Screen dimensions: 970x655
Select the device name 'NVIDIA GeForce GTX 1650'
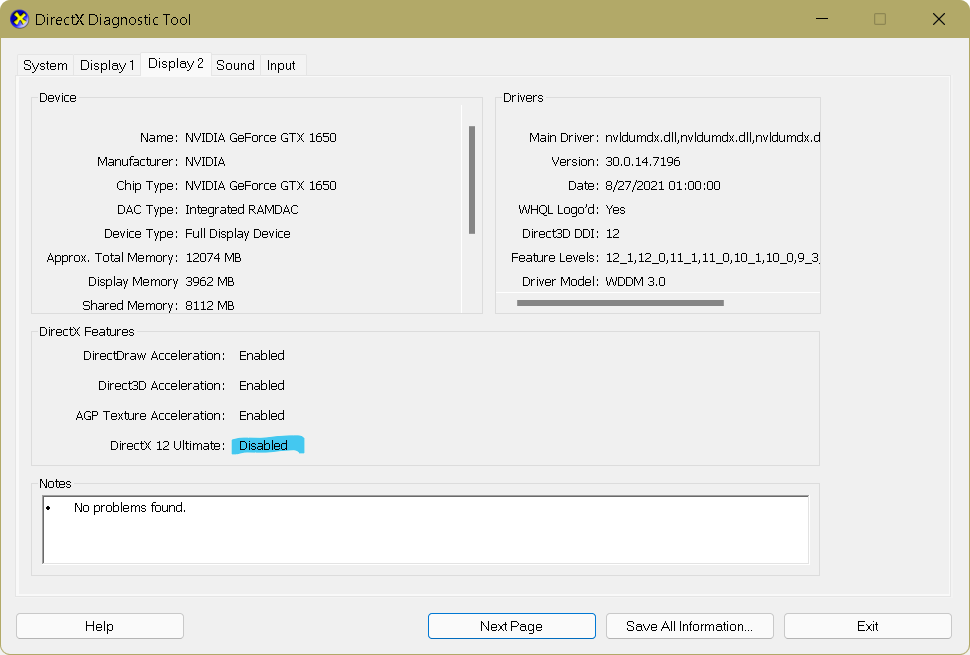(x=260, y=137)
